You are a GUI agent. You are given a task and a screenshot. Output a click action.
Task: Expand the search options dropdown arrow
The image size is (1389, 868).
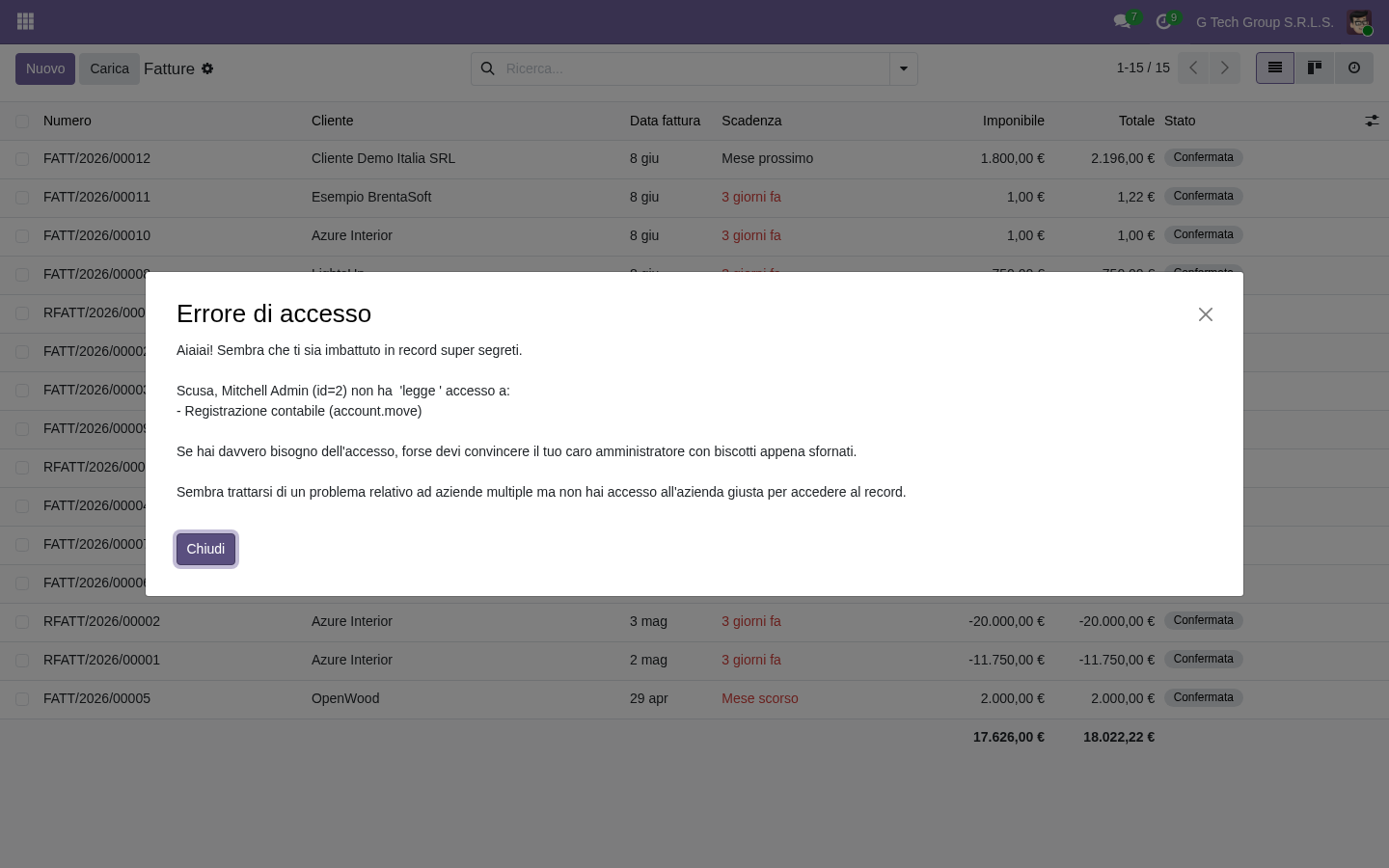tap(904, 68)
